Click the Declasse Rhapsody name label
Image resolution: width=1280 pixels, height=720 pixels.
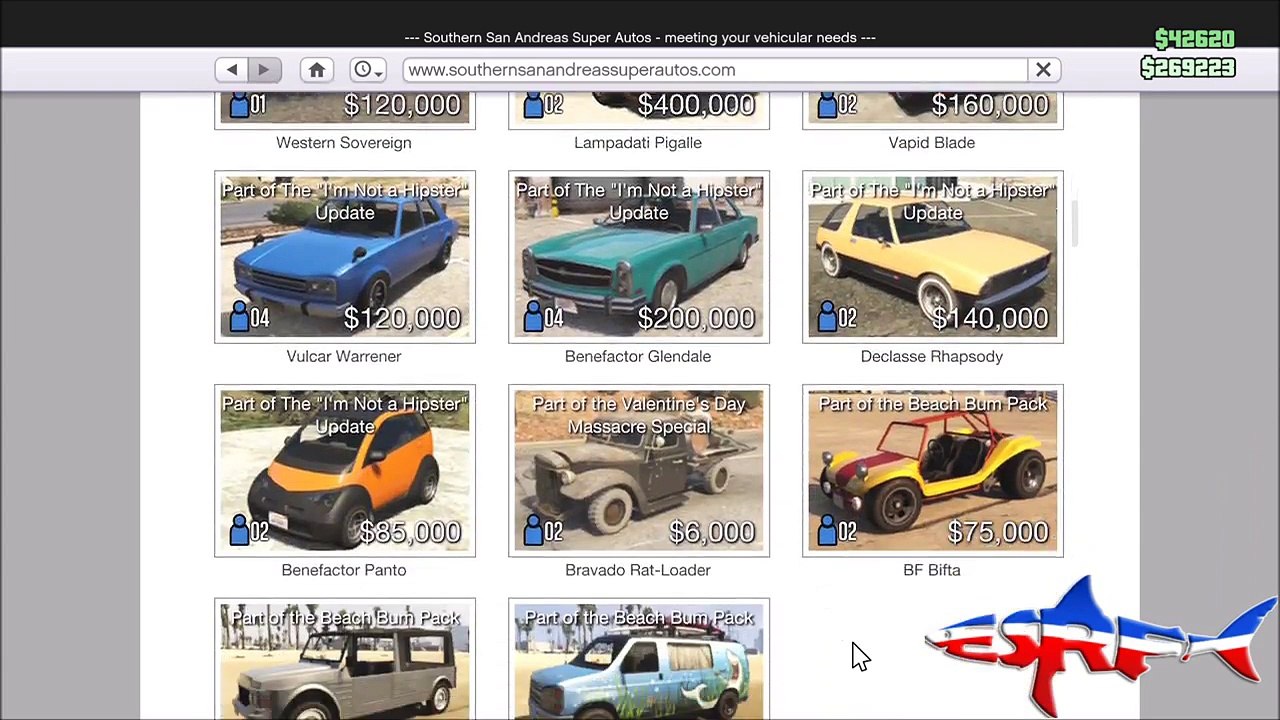click(x=932, y=357)
